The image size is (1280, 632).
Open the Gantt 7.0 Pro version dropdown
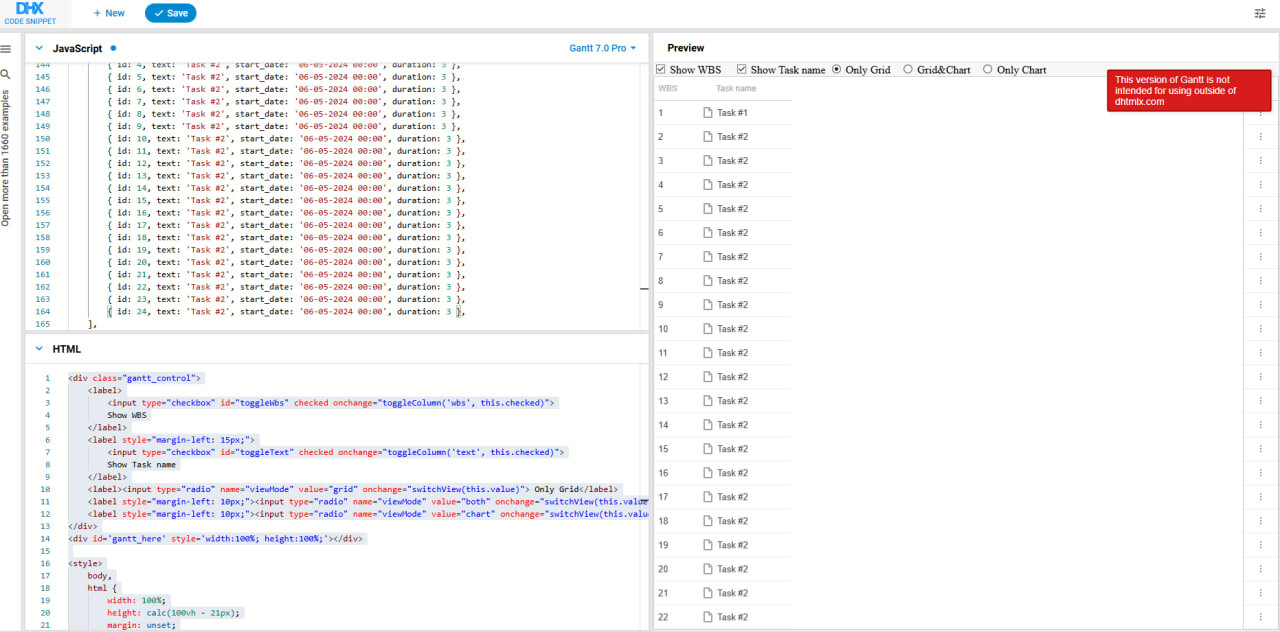click(603, 48)
